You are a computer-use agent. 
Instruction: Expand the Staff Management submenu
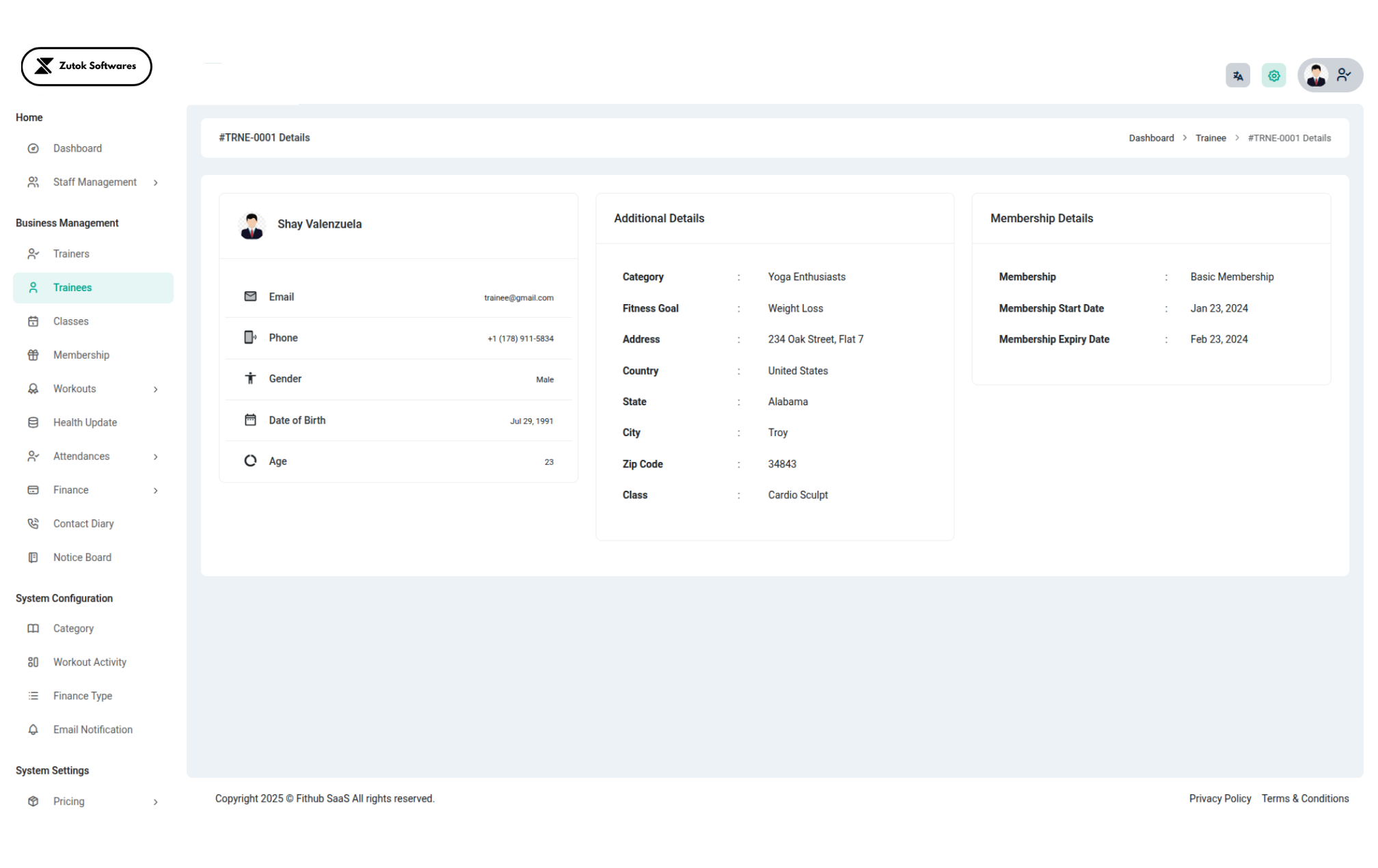(156, 182)
